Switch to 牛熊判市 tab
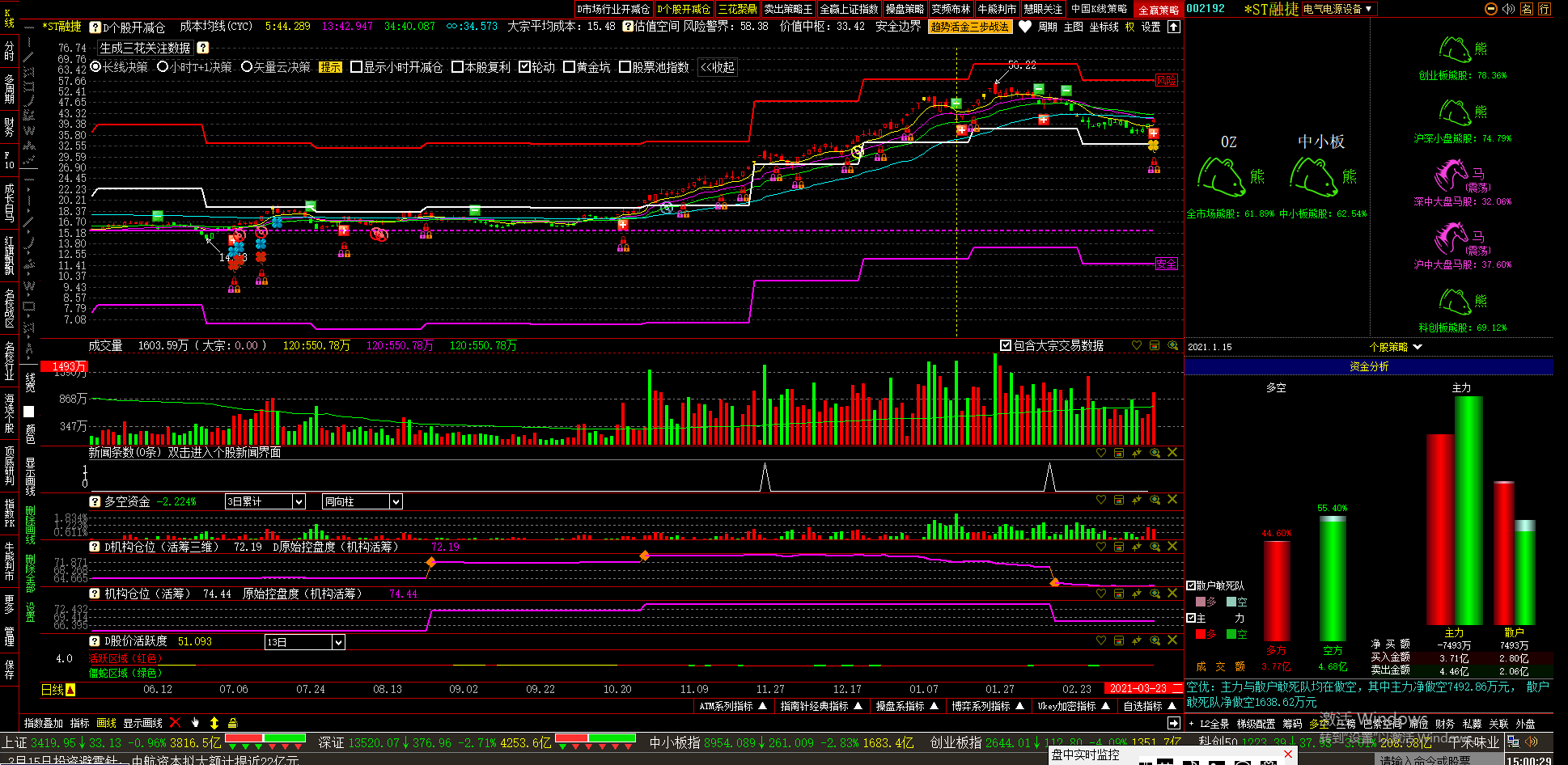The width and height of the screenshot is (1568, 765). pos(997,9)
